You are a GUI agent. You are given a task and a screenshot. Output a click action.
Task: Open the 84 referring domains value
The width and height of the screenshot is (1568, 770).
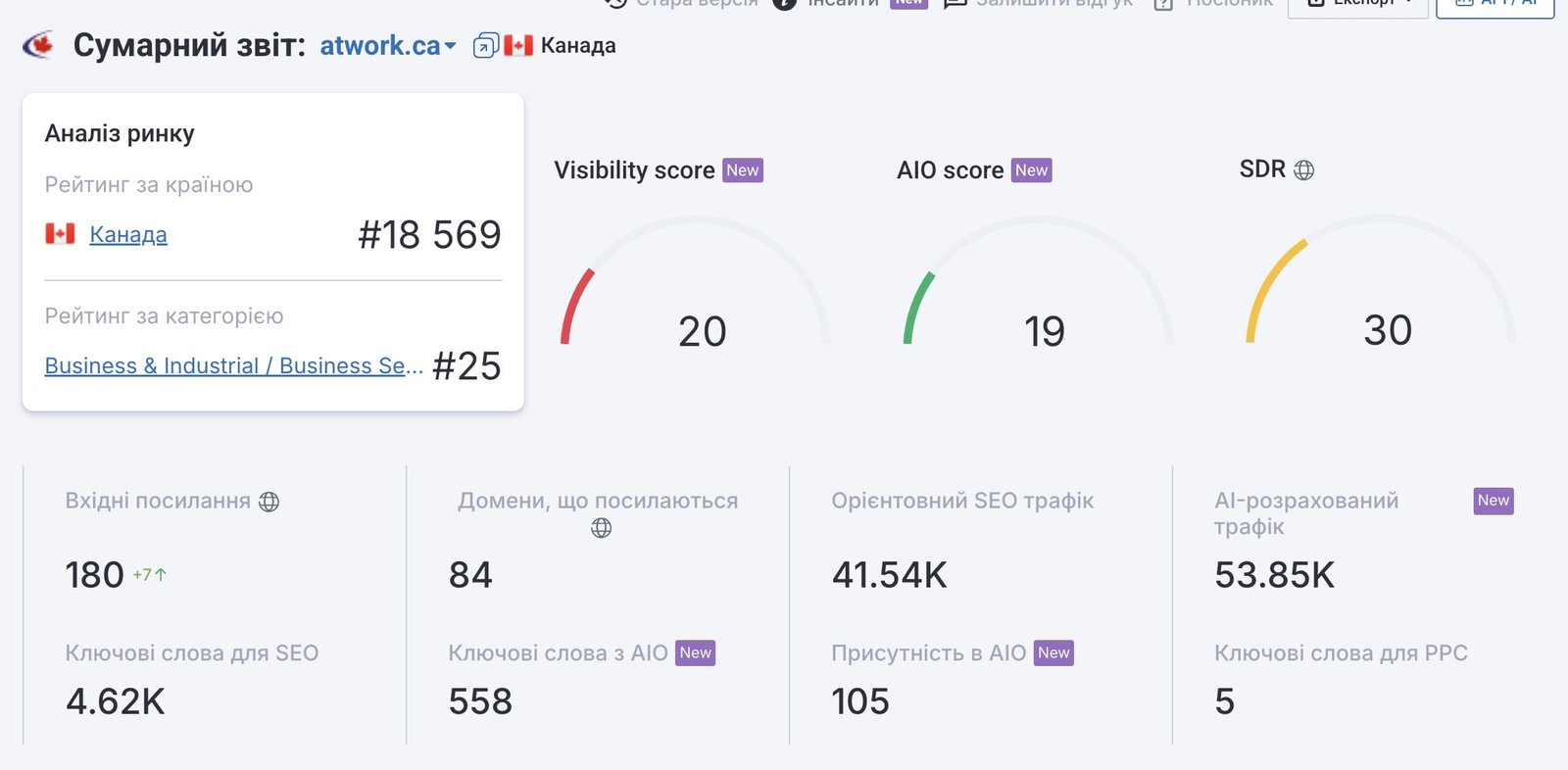(x=470, y=575)
